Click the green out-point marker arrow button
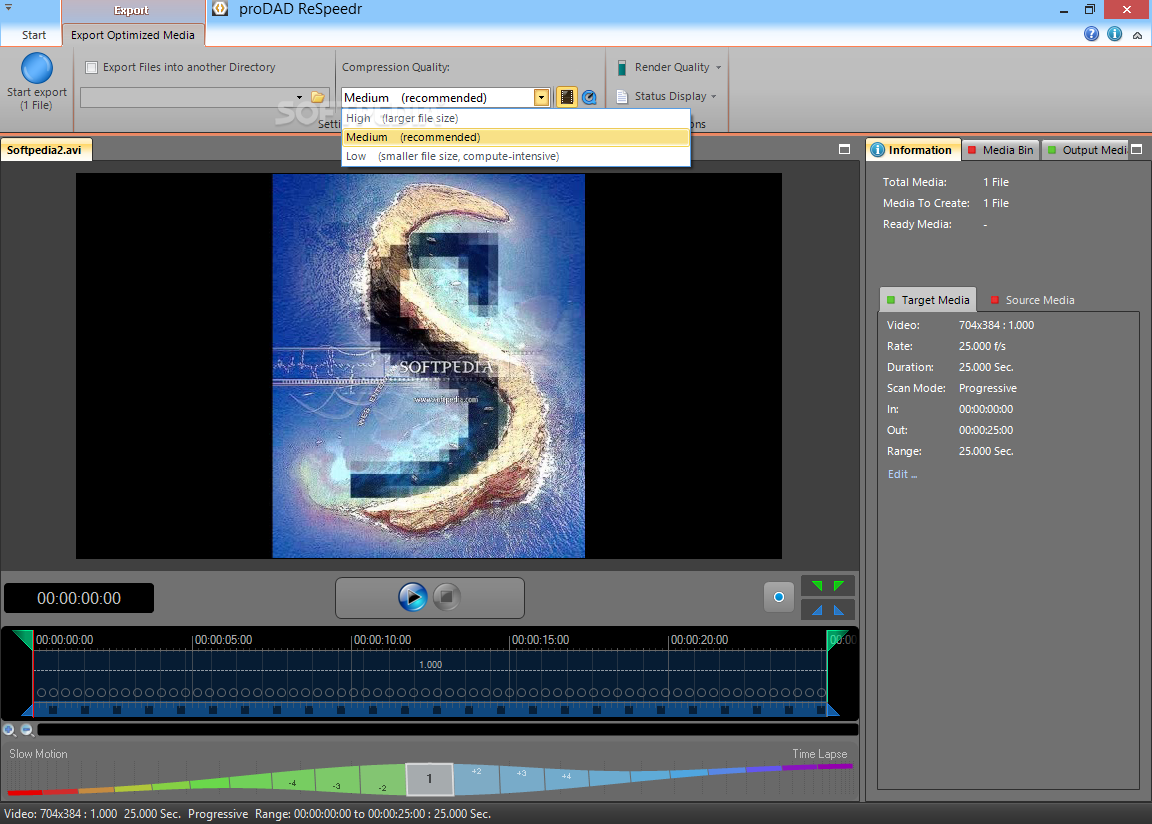The height and width of the screenshot is (824, 1152). 838,585
